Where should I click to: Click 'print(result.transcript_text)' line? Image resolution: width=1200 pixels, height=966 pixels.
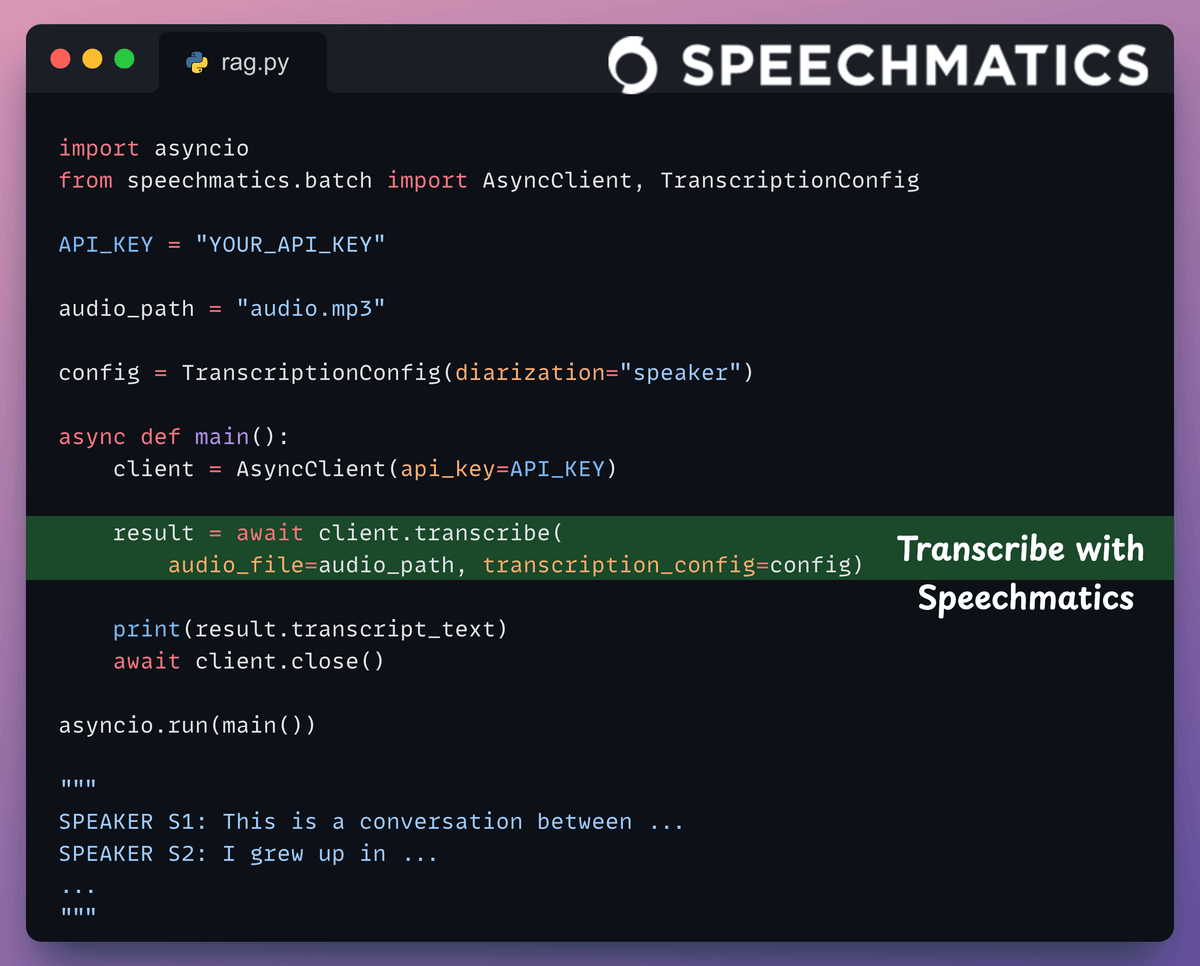[x=311, y=629]
